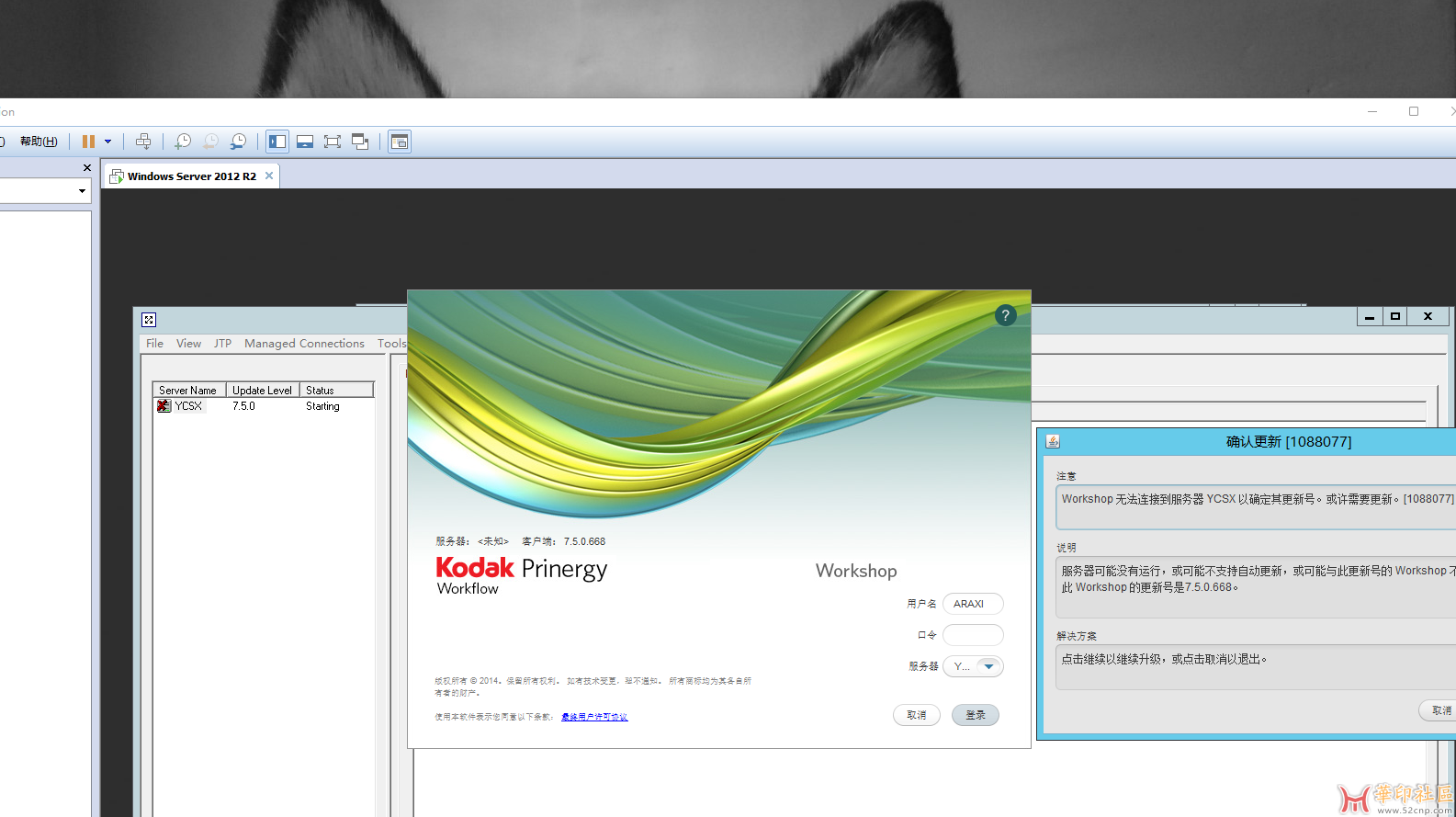Switch to Unity mode

(x=360, y=142)
